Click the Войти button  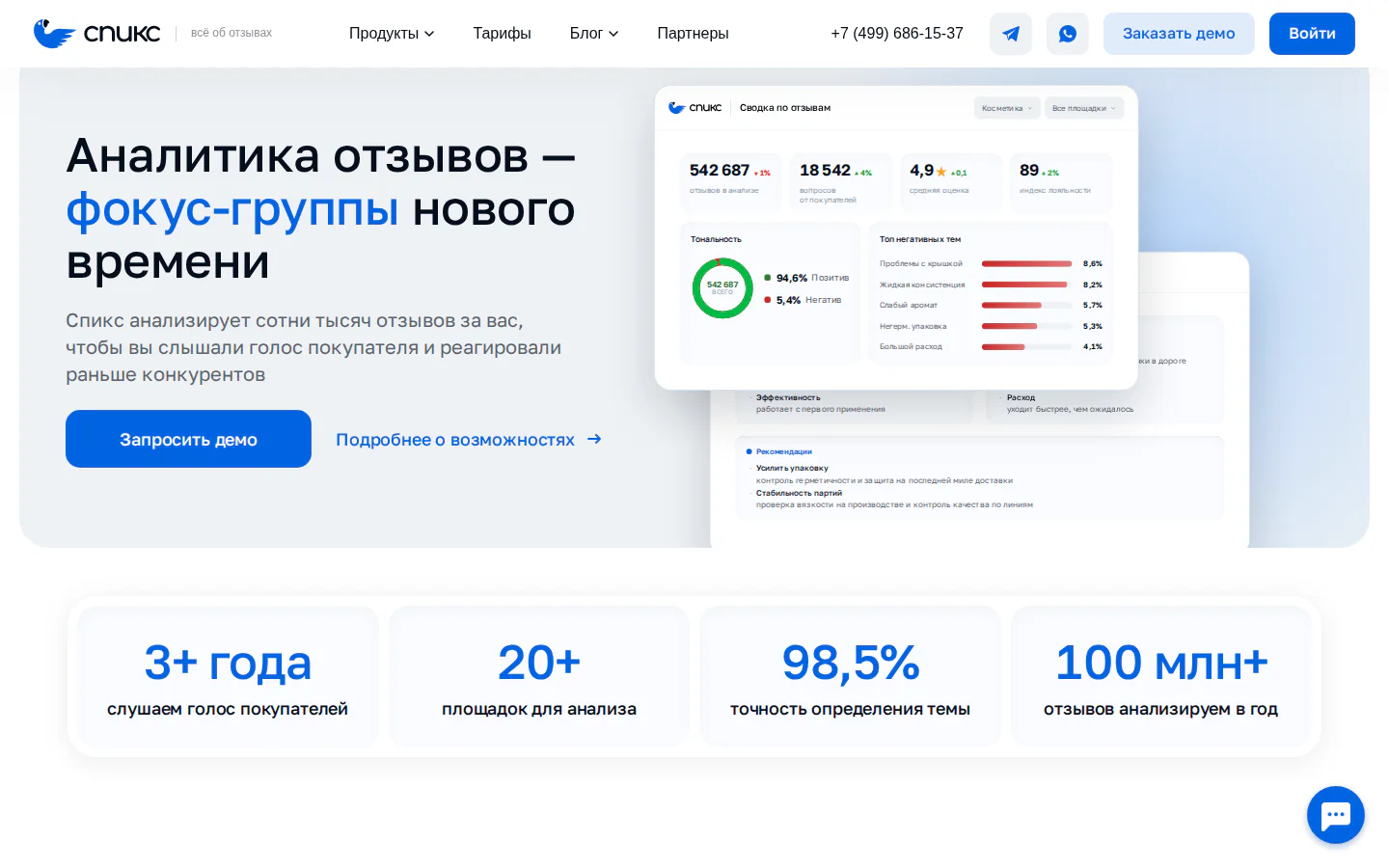pos(1312,34)
